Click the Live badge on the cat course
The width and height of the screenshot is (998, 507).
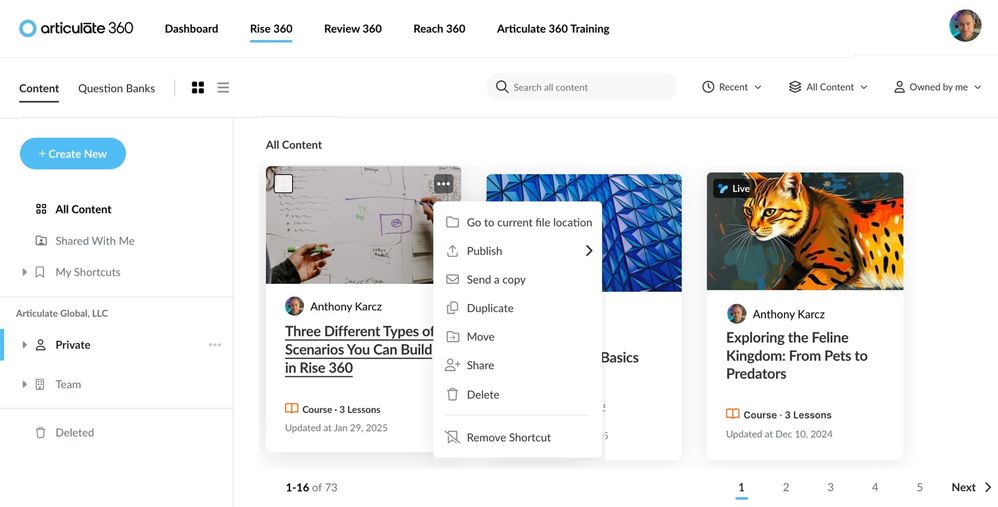pyautogui.click(x=733, y=188)
